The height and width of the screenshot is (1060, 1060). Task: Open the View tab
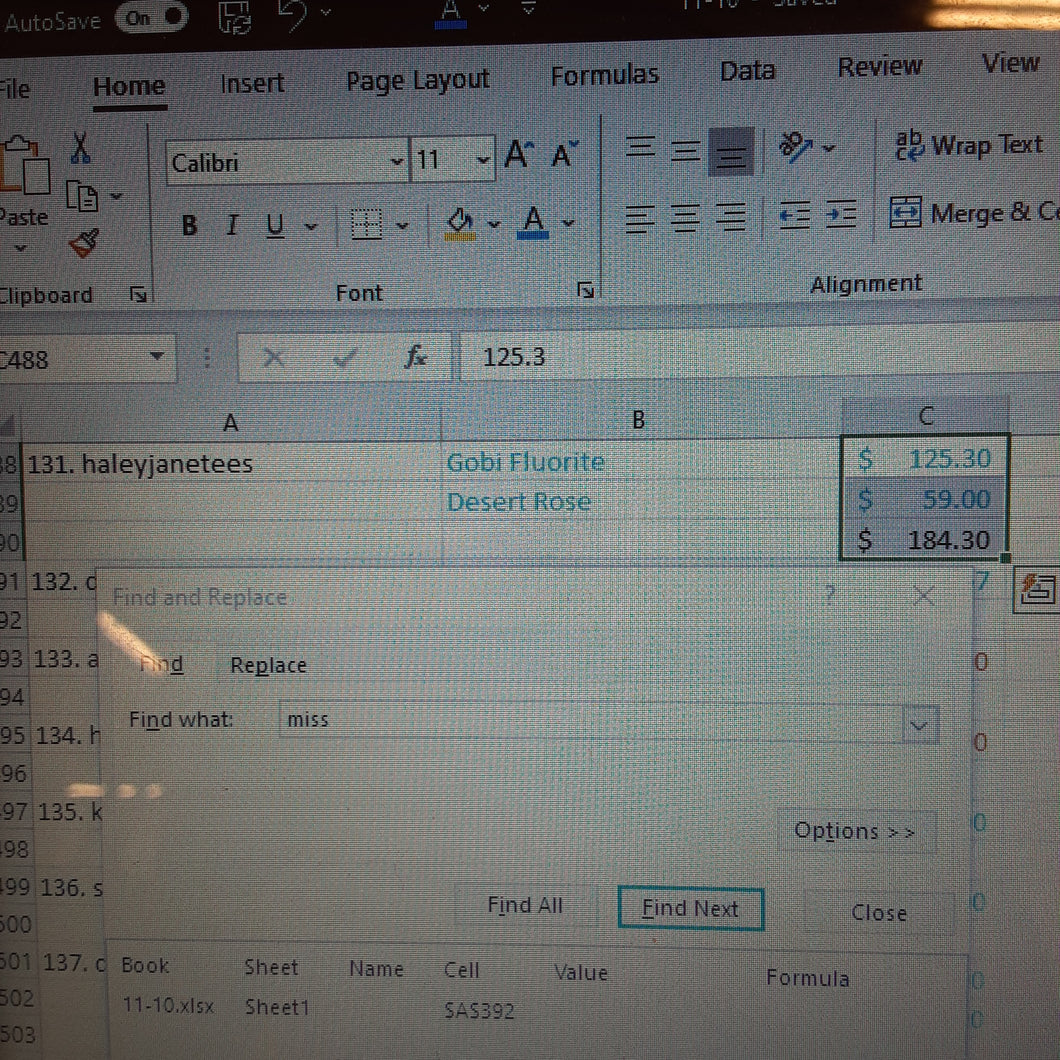(1010, 63)
